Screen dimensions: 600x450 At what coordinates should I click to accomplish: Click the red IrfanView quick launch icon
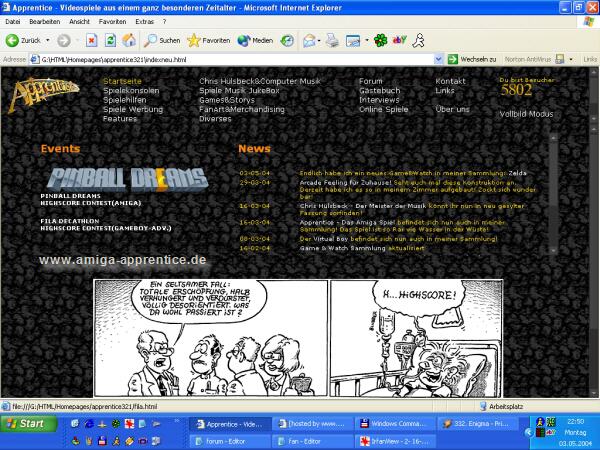[x=129, y=424]
